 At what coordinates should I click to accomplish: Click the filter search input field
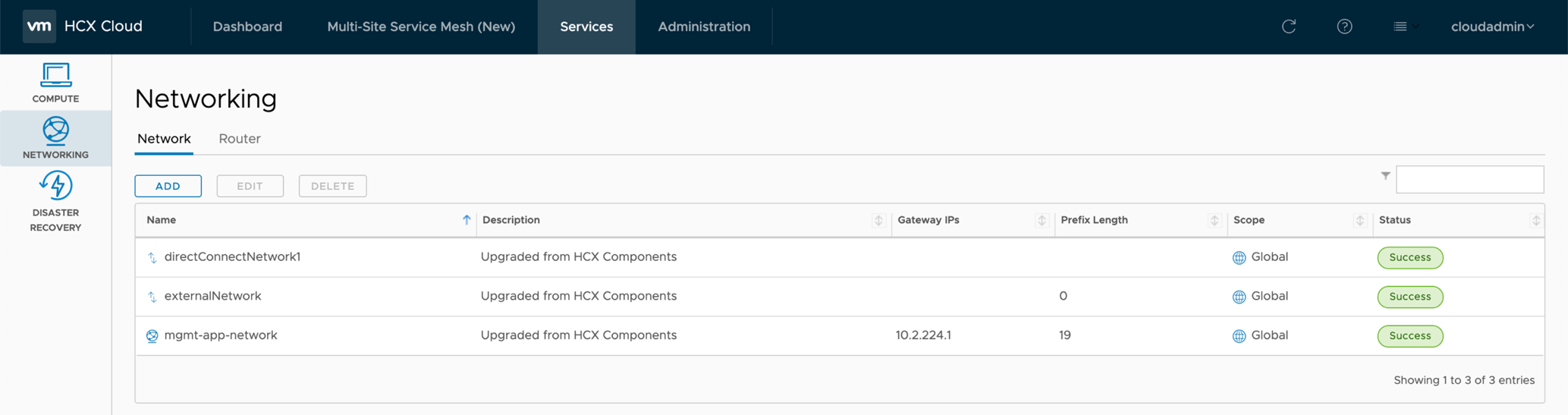coord(1469,180)
